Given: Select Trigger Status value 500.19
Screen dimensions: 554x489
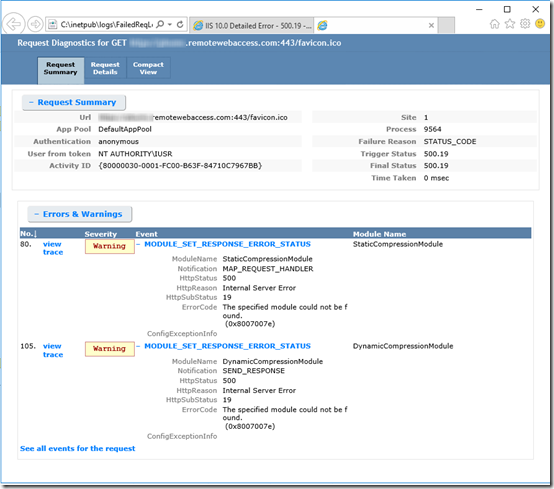Looking at the screenshot, I should pos(436,154).
